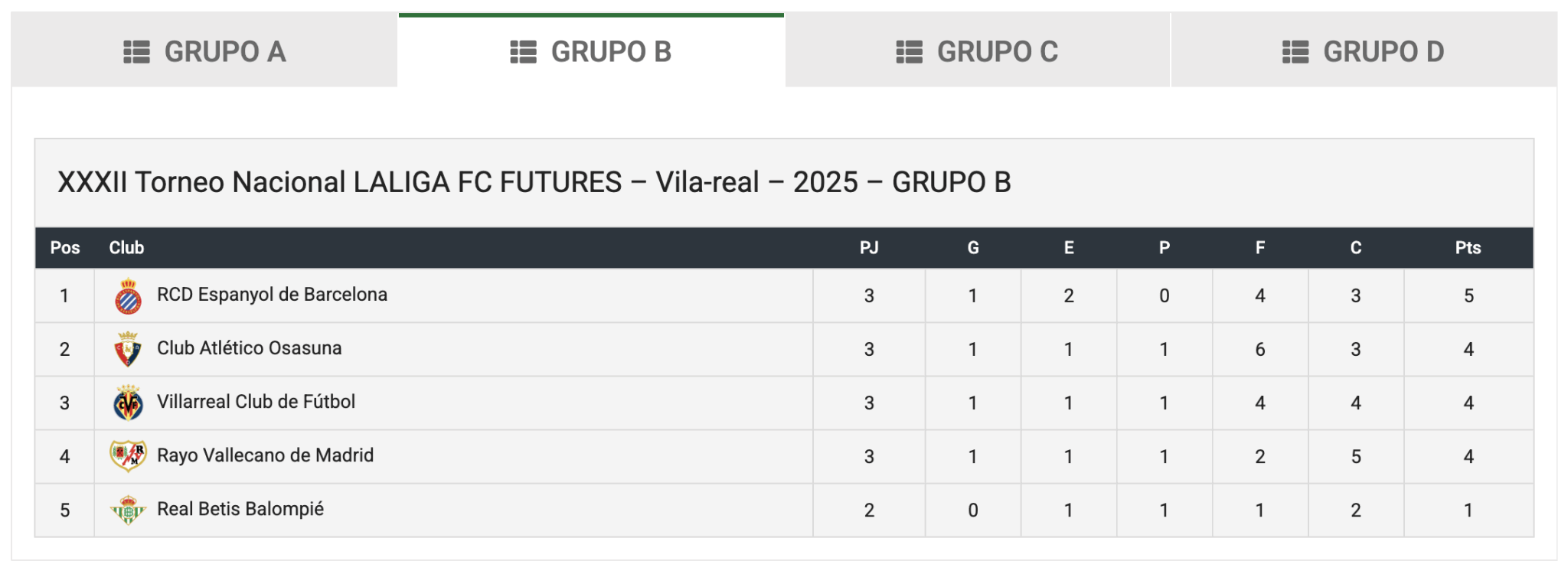Open Club Atlético Osasuna team link
Viewport: 1568px width, 574px height.
point(249,348)
